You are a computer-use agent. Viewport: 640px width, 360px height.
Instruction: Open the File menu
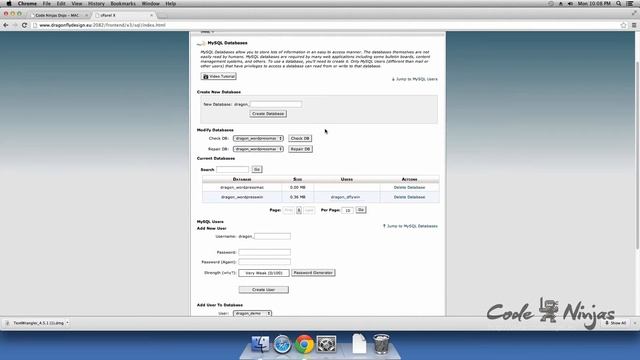coord(47,3)
